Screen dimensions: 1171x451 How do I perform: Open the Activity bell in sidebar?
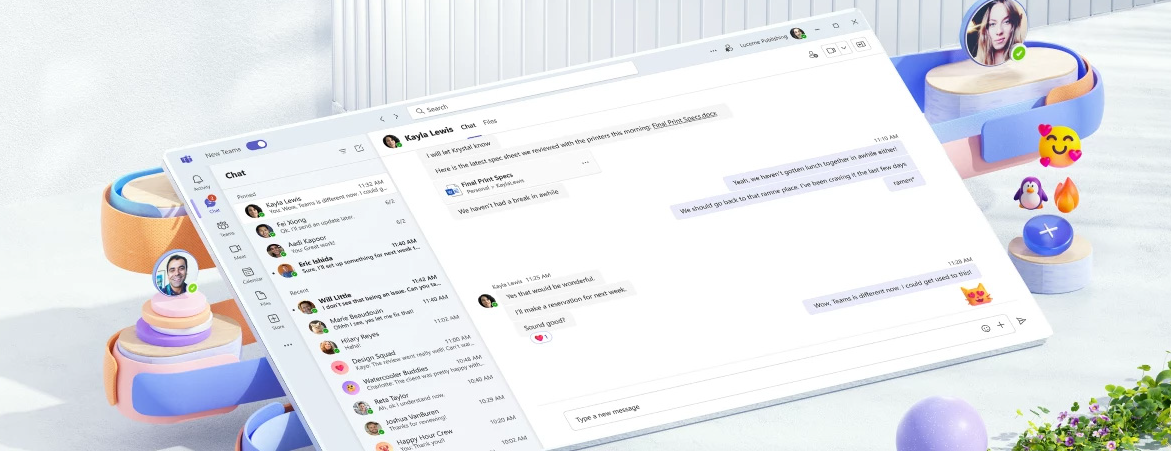(x=199, y=182)
